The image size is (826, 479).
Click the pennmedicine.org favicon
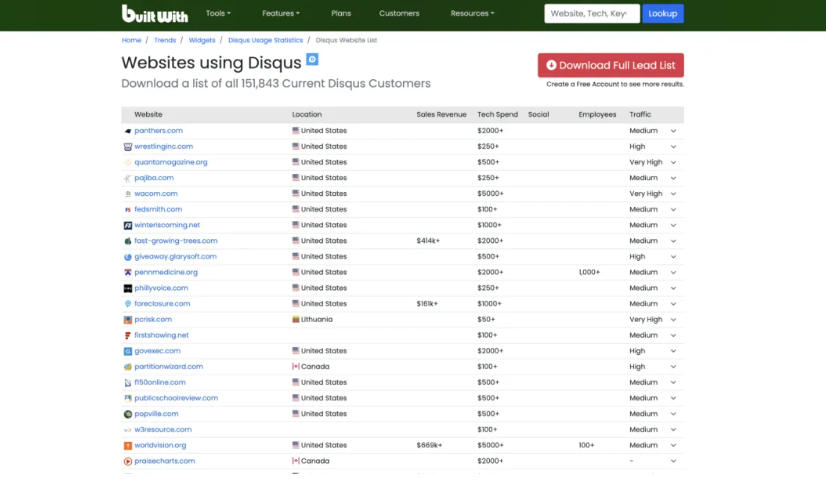[127, 272]
